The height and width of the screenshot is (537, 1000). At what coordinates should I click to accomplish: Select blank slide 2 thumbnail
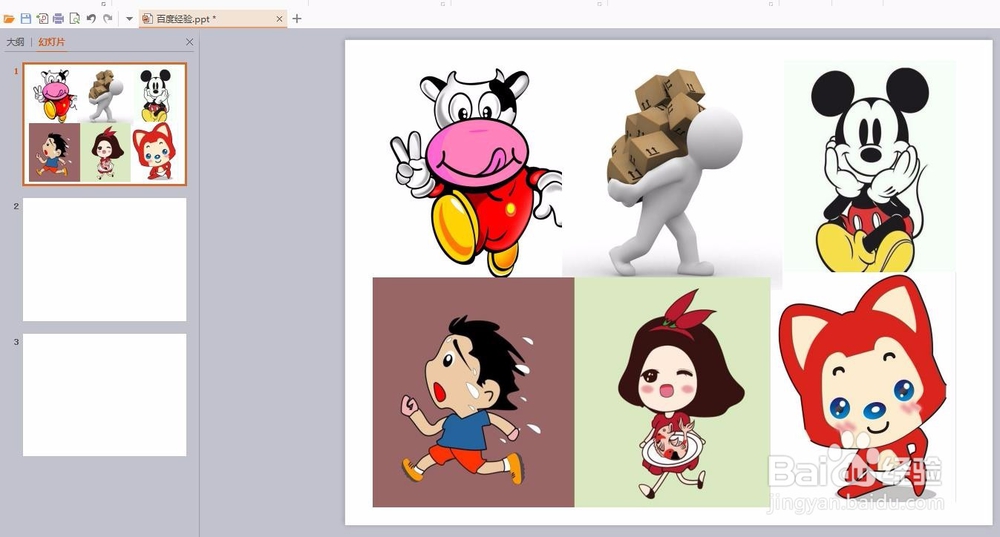(105, 260)
